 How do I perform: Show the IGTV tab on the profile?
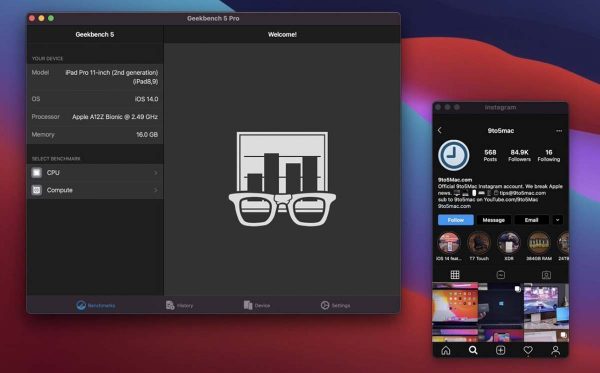tap(501, 275)
